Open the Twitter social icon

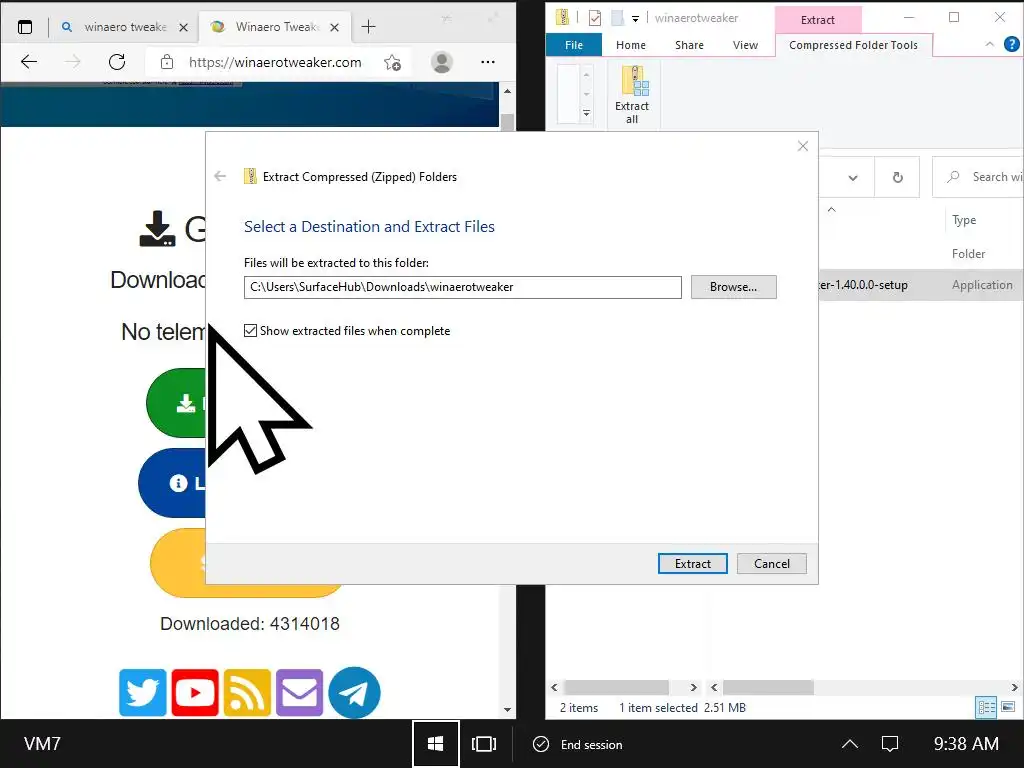(143, 692)
